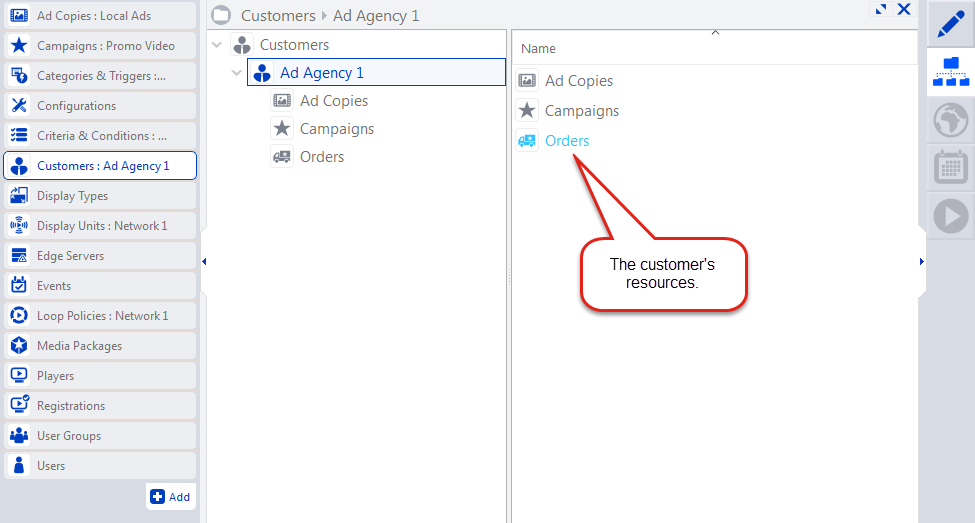Screen dimensions: 975x523
Task: Click the globe map view icon
Action: [x=951, y=120]
